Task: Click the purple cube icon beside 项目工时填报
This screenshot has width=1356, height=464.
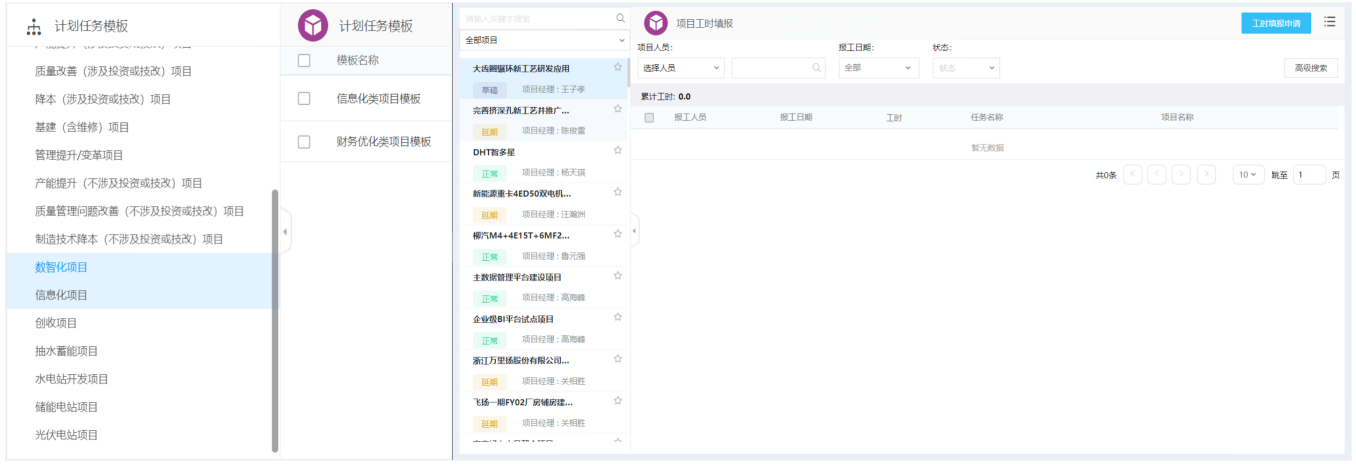Action: (656, 22)
